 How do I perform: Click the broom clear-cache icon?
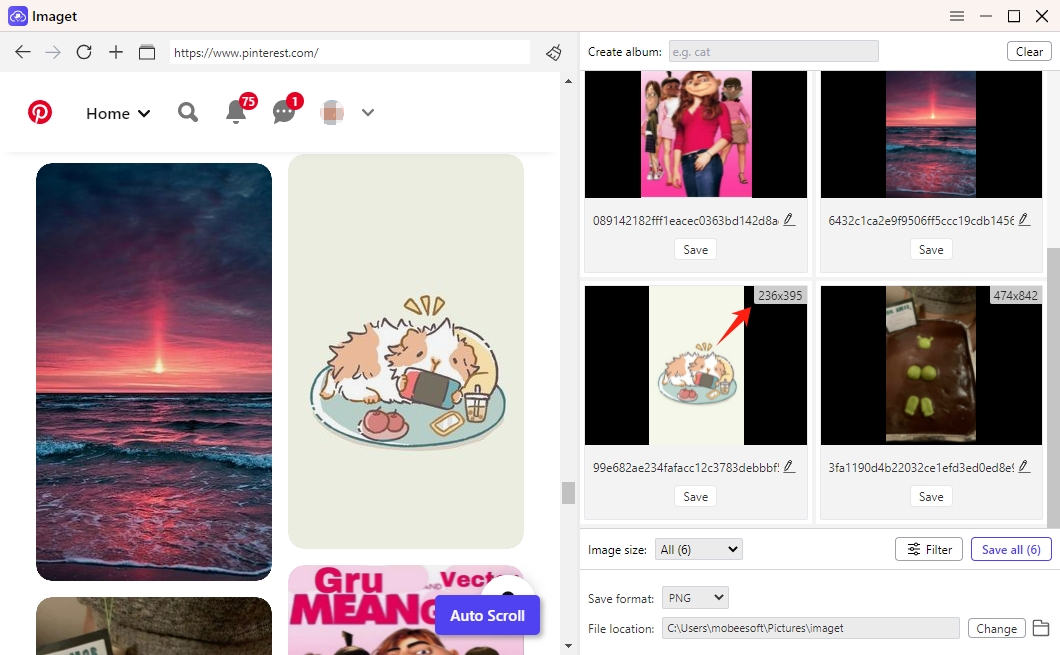554,52
